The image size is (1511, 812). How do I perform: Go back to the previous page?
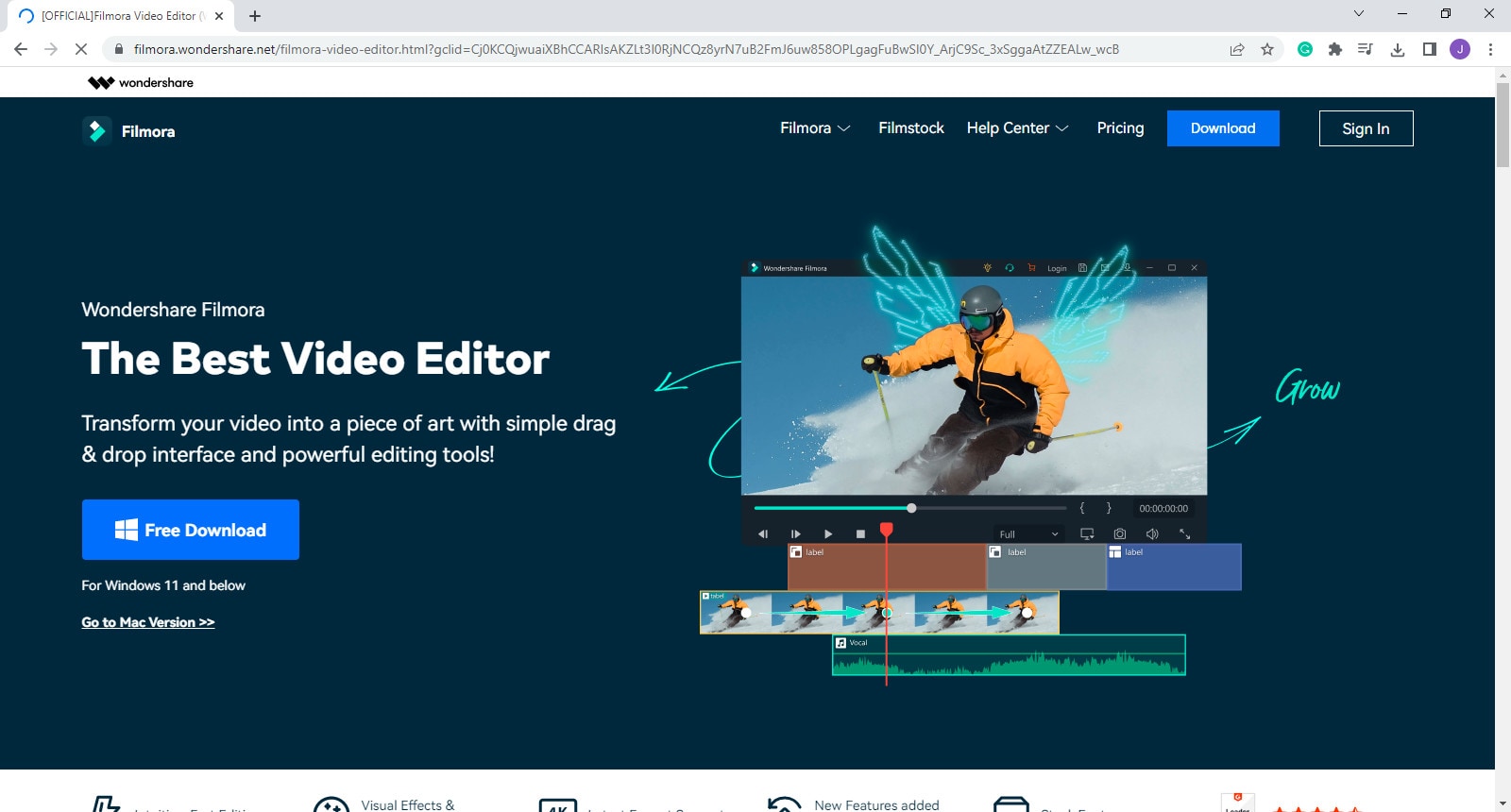pos(21,49)
